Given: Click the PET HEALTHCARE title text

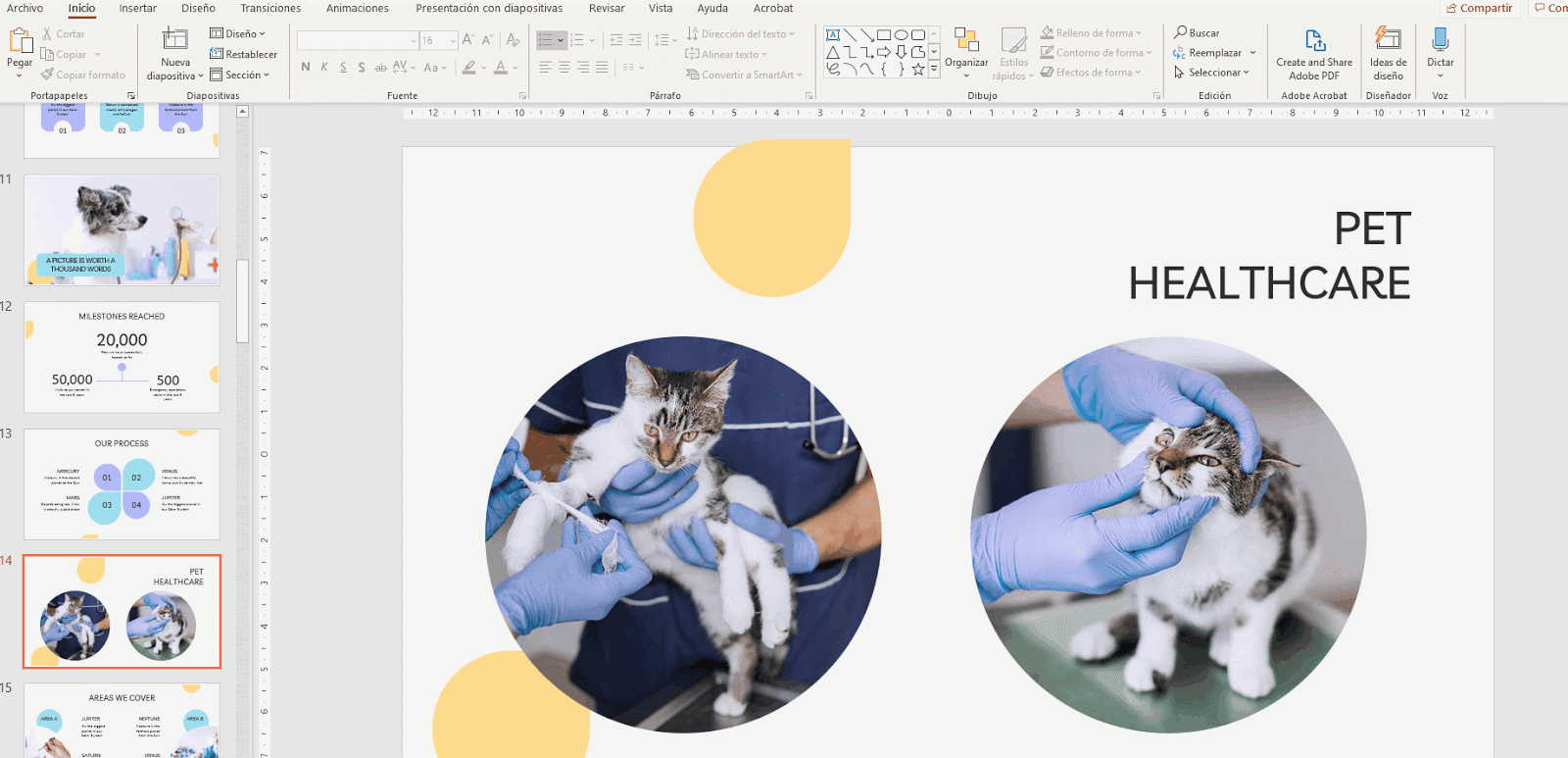Looking at the screenshot, I should tap(1269, 256).
